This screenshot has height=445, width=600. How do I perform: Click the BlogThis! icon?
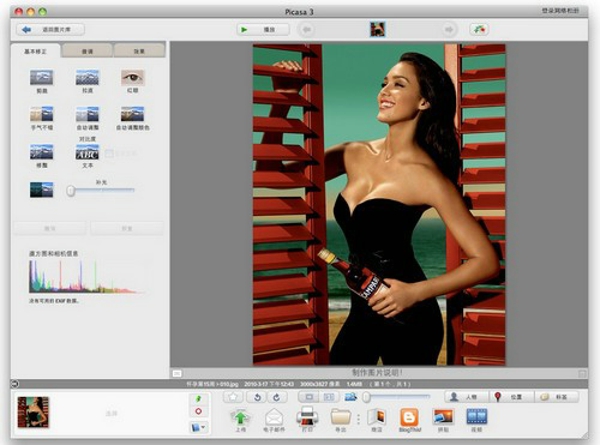pyautogui.click(x=409, y=416)
